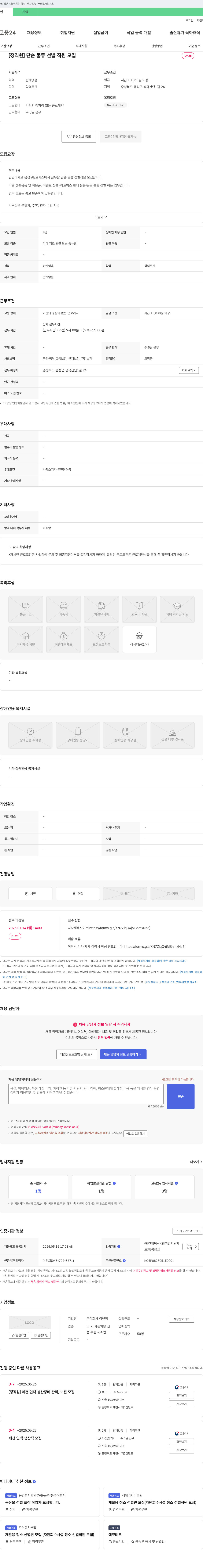Click the 메일로 질문하기 button

point(136,1133)
